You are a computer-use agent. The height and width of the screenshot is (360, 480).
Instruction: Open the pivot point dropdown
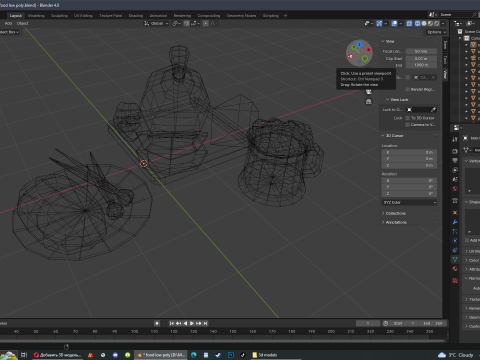(176, 23)
